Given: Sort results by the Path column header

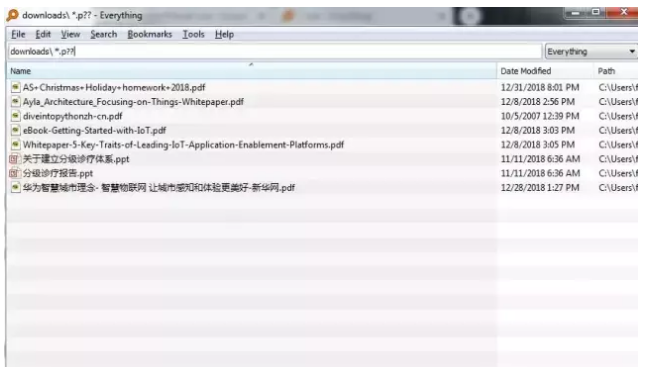Looking at the screenshot, I should [x=616, y=71].
